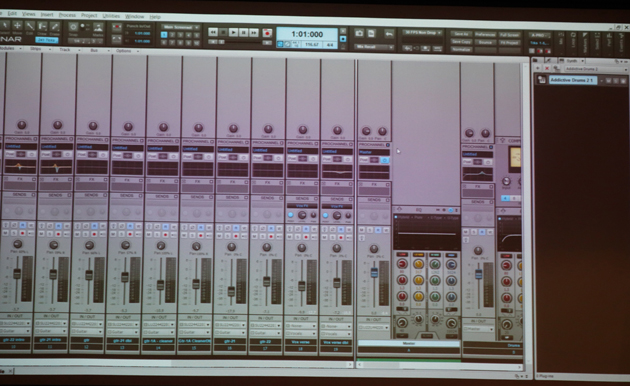
Task: Click the volume fader on track 10
Action: (x=17, y=274)
